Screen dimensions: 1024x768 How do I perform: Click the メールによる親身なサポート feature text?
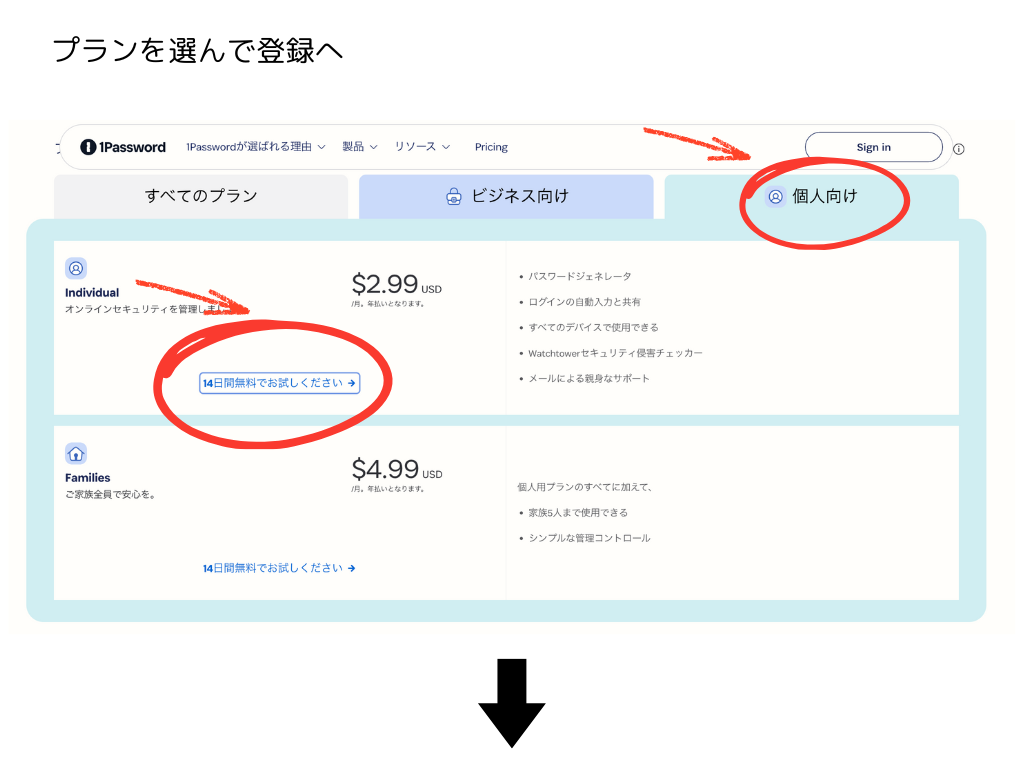(x=589, y=379)
